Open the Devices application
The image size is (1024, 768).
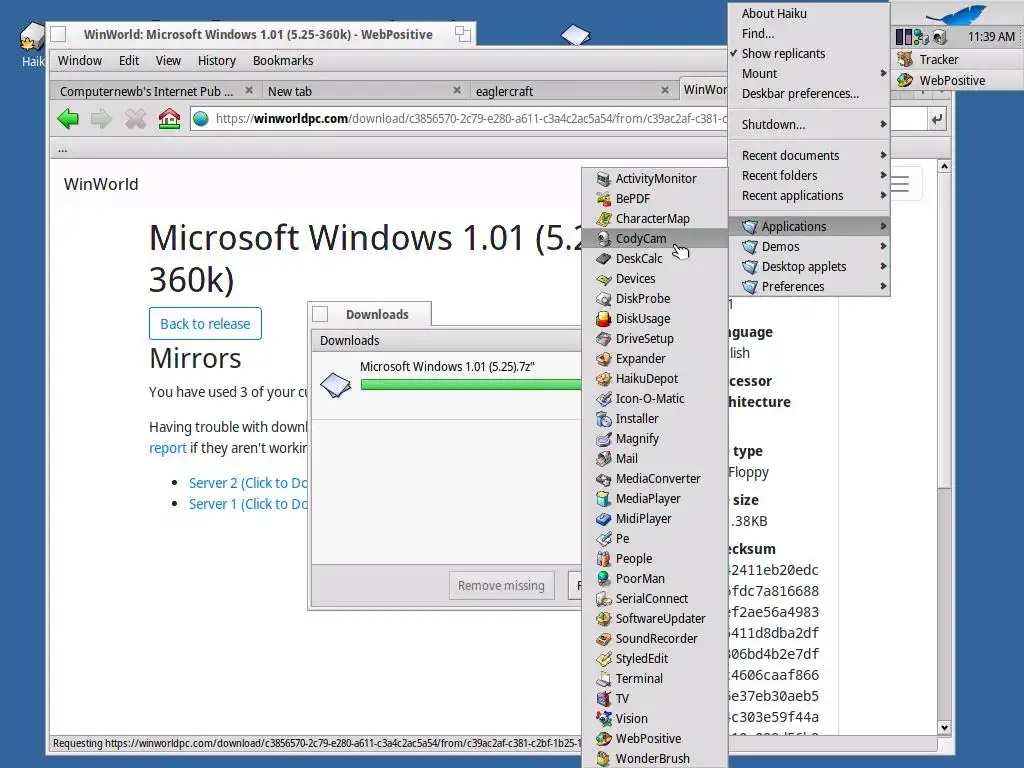click(x=654, y=279)
